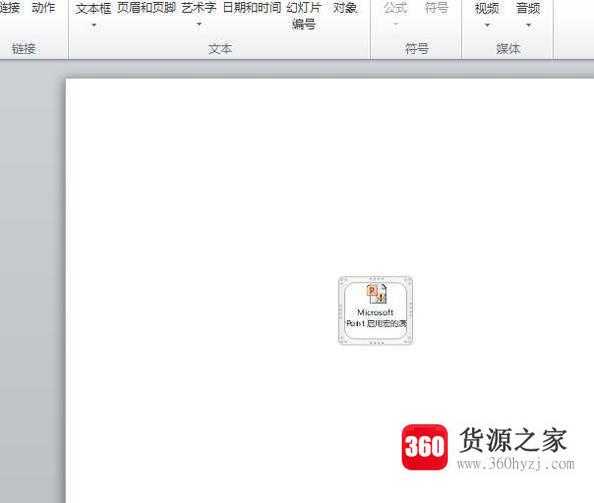Expand the 音频 dropdown arrow
The height and width of the screenshot is (503, 594).
tap(528, 26)
